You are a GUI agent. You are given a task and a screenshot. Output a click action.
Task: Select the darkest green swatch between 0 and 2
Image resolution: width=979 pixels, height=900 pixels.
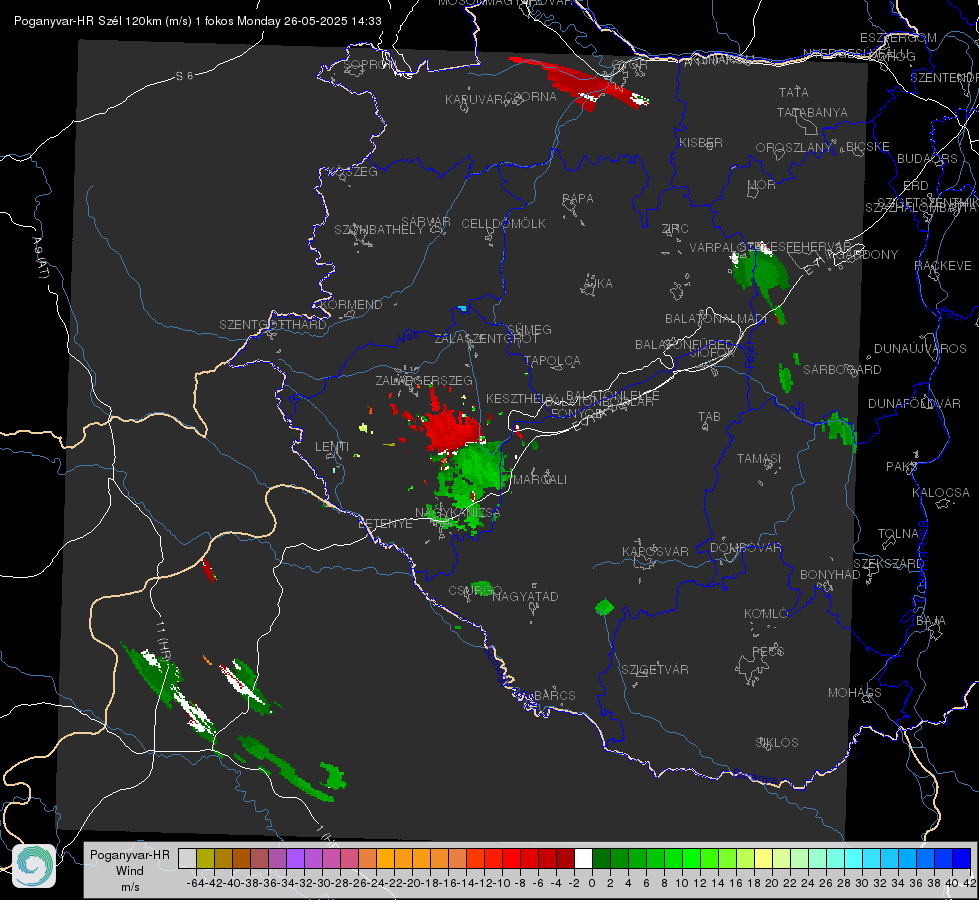[601, 859]
